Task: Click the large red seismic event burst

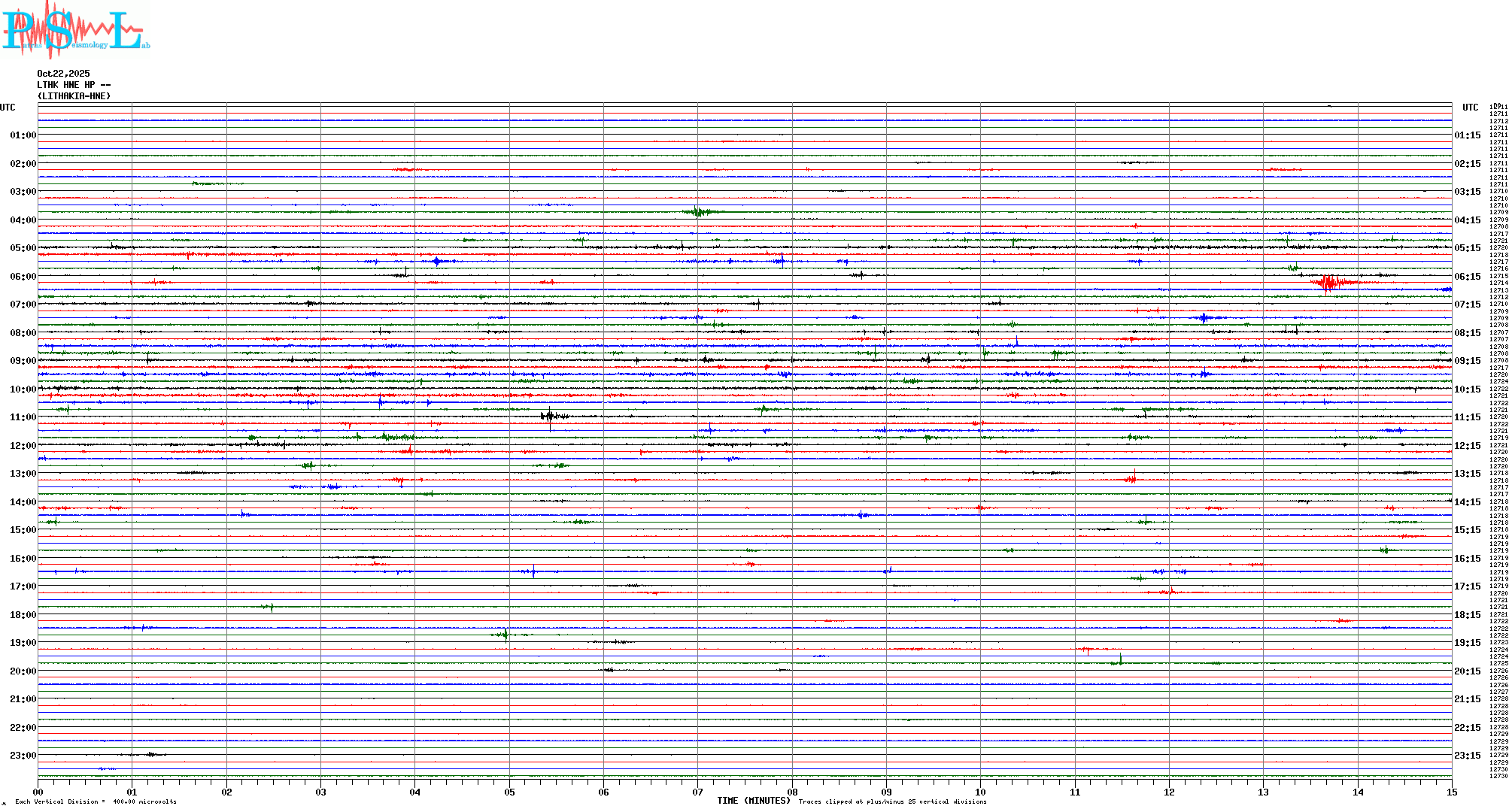Action: [1330, 283]
